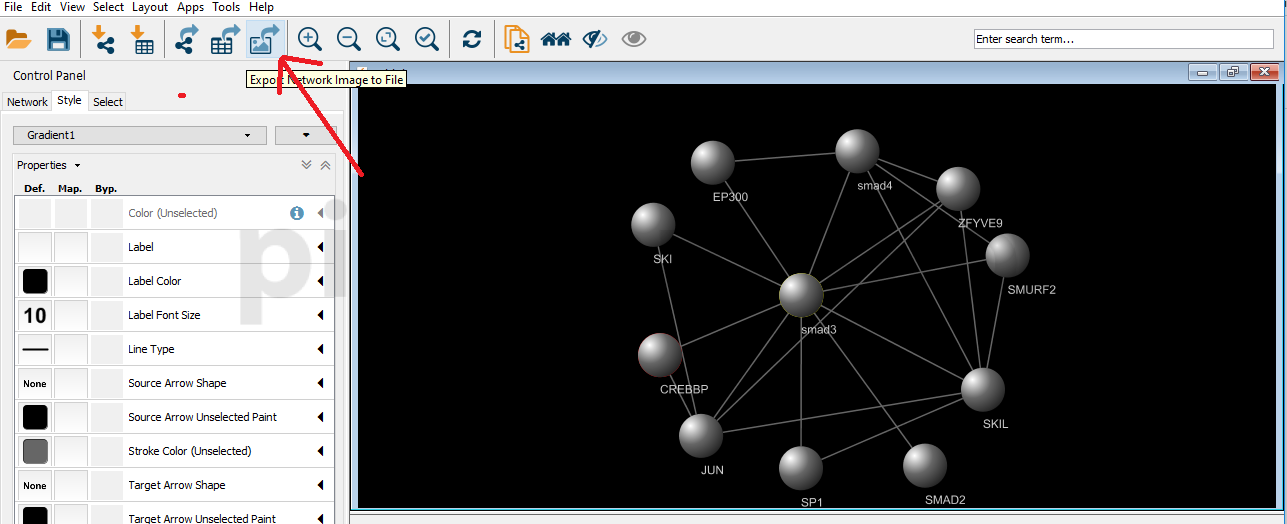1287x524 pixels.
Task: Expand the Label Font Size property row
Action: [x=321, y=315]
